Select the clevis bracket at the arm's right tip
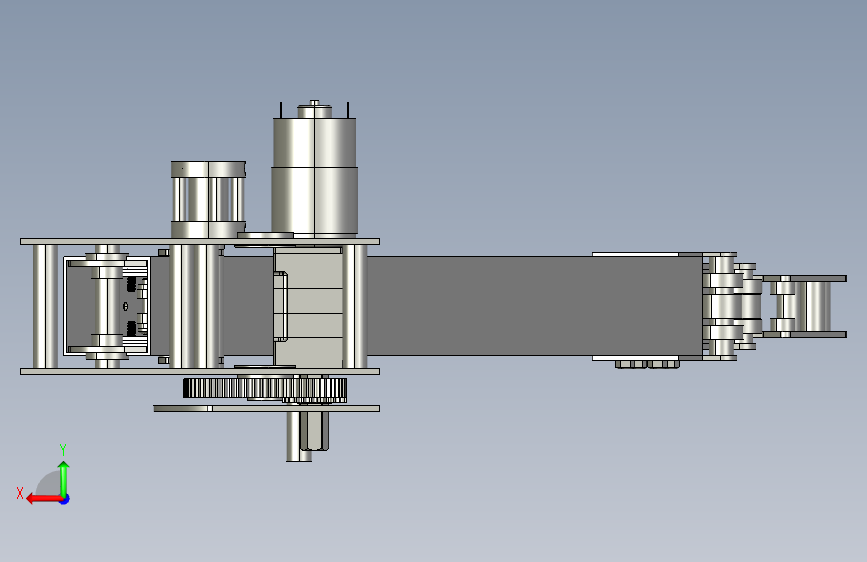 (805, 306)
